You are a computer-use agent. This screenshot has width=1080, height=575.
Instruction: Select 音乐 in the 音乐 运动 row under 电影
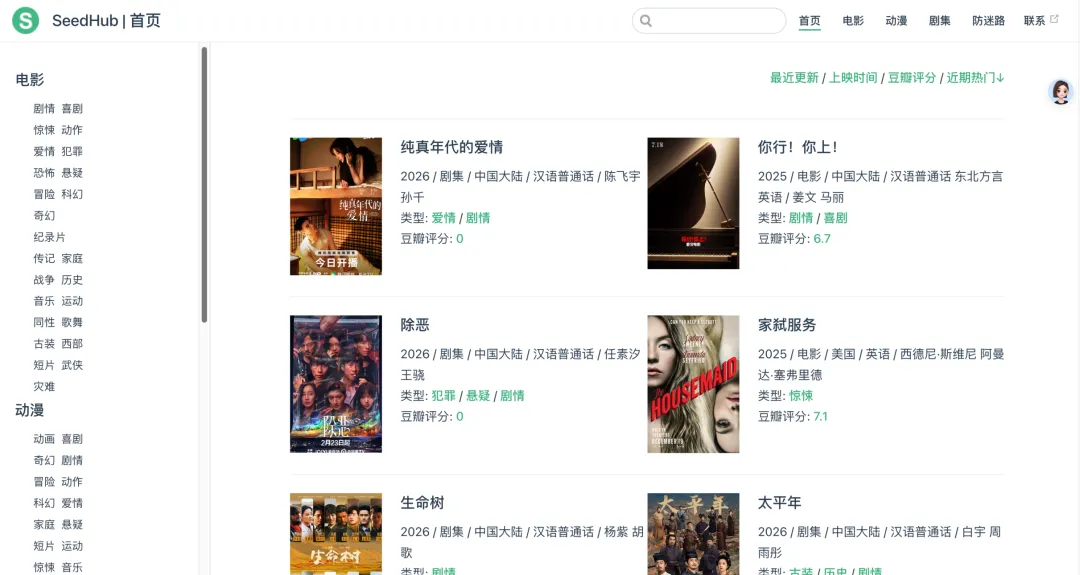[44, 300]
